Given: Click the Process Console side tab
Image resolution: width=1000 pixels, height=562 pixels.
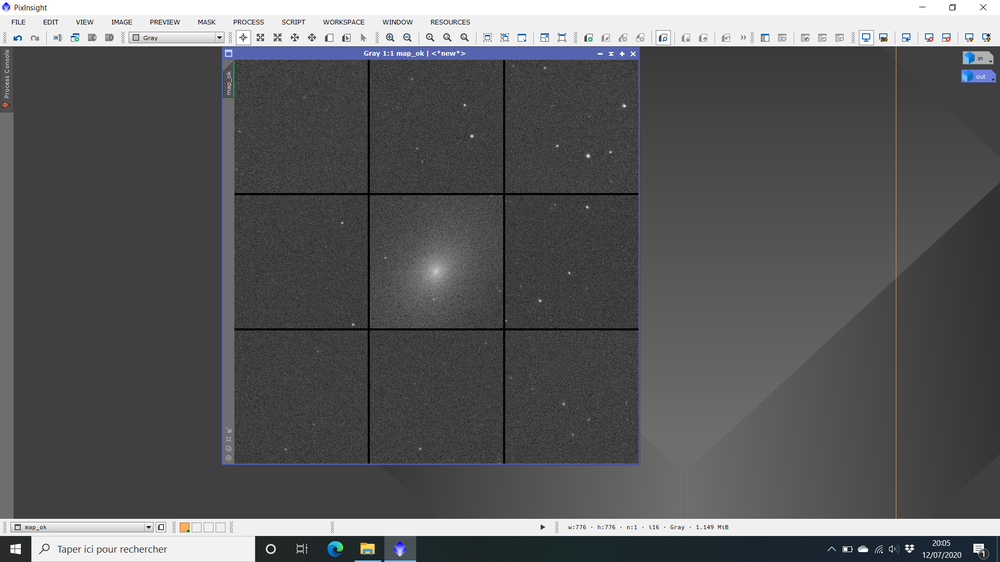Looking at the screenshot, I should click(6, 76).
